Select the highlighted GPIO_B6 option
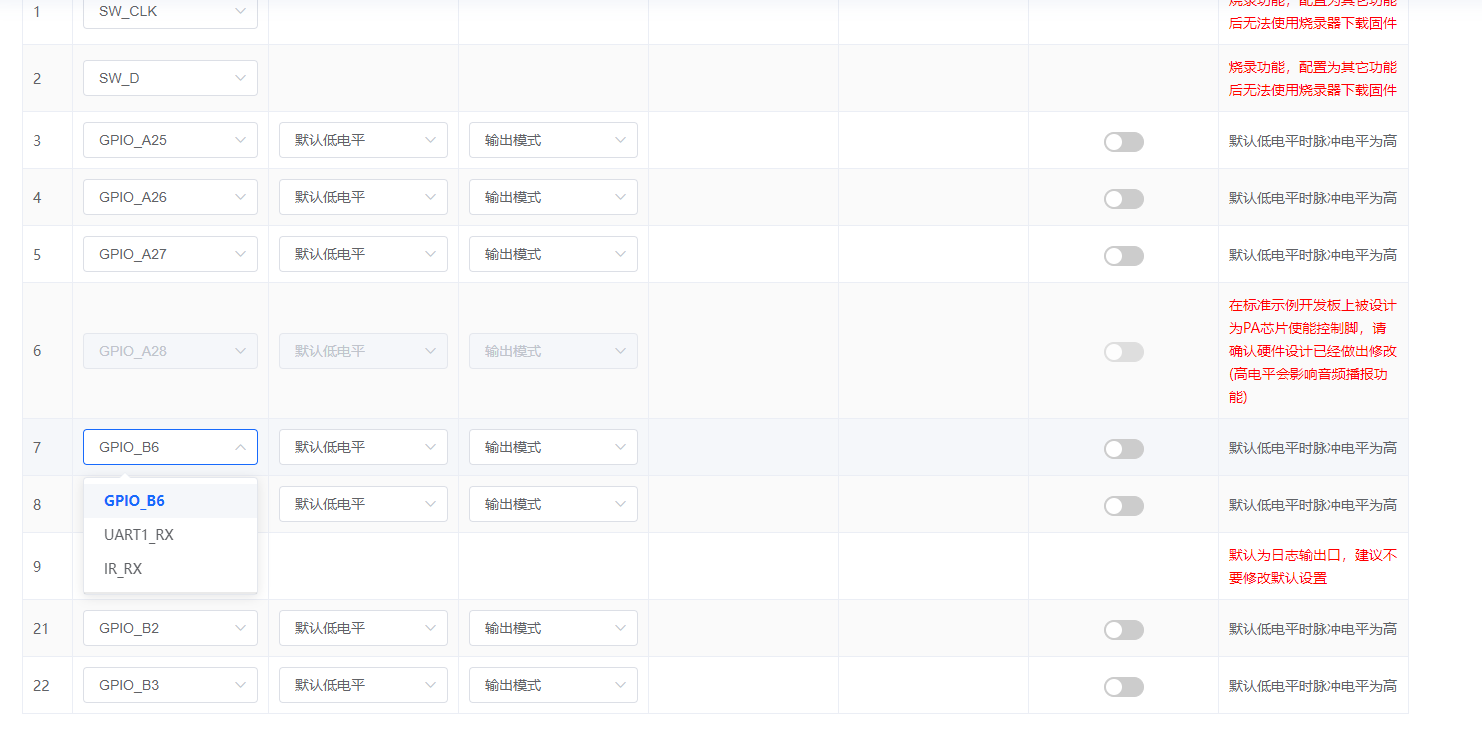1482x747 pixels. [x=134, y=500]
